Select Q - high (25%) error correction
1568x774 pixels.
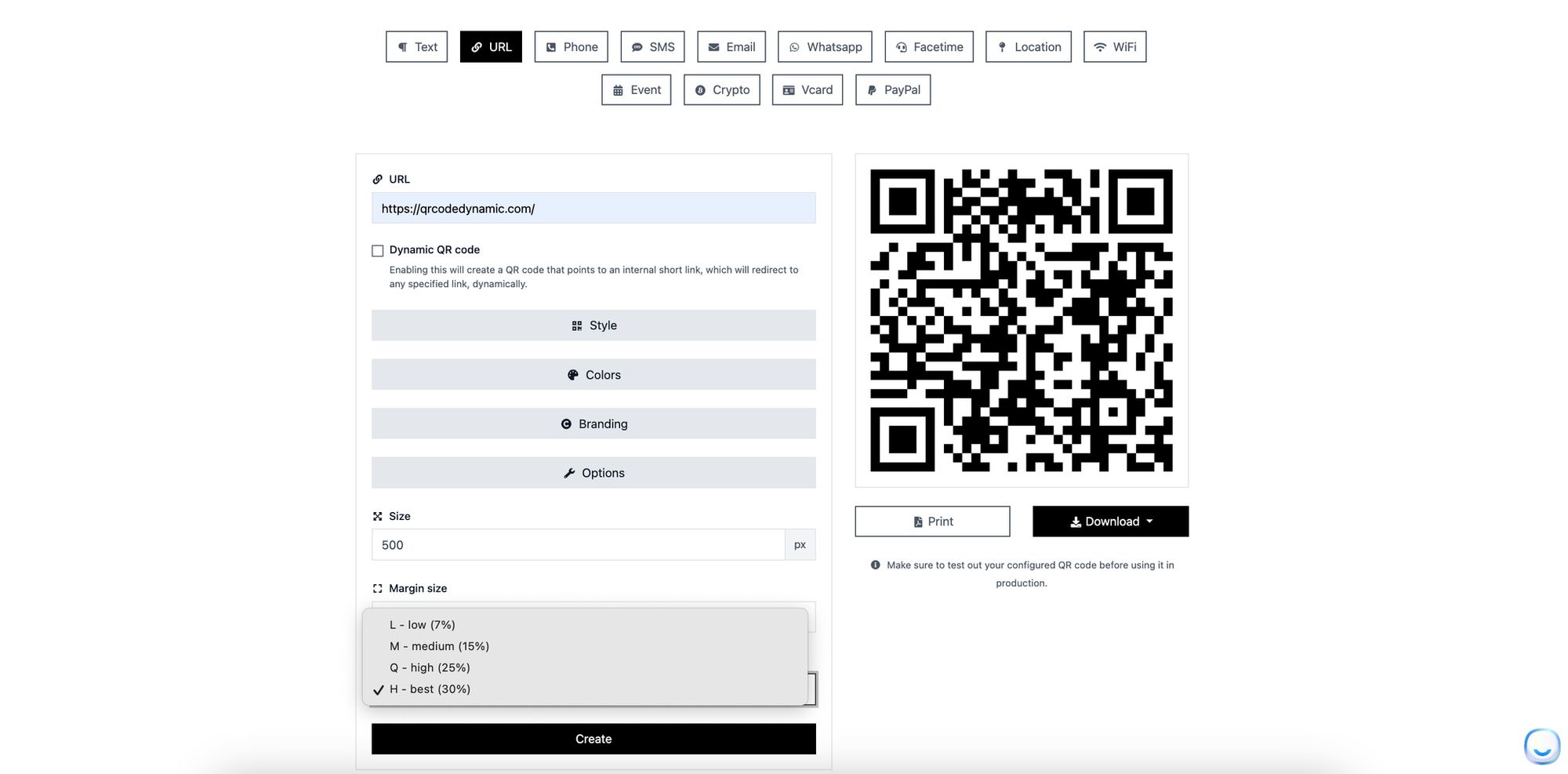pyautogui.click(x=585, y=667)
